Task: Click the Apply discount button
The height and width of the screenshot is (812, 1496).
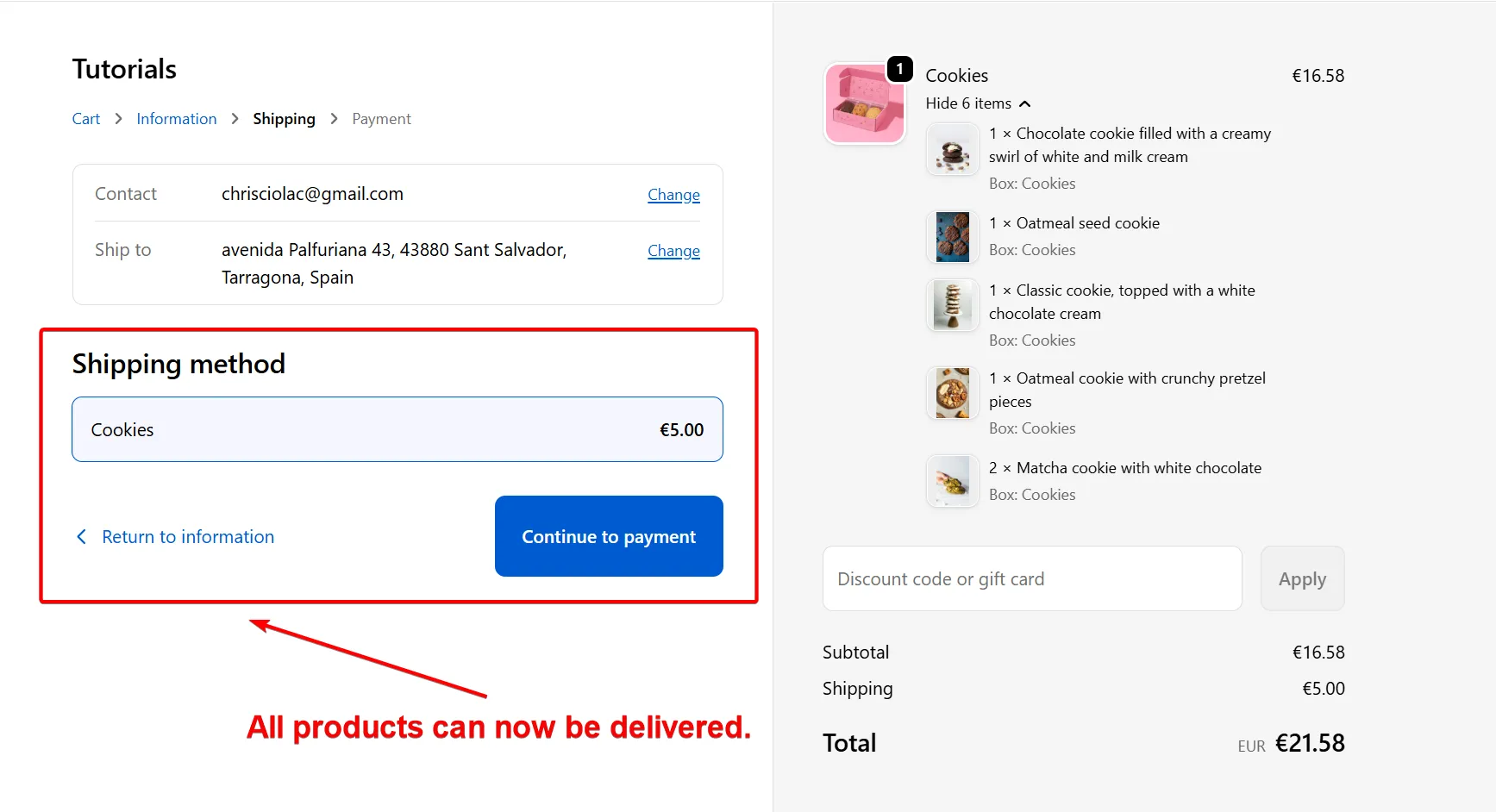Action: [1302, 578]
